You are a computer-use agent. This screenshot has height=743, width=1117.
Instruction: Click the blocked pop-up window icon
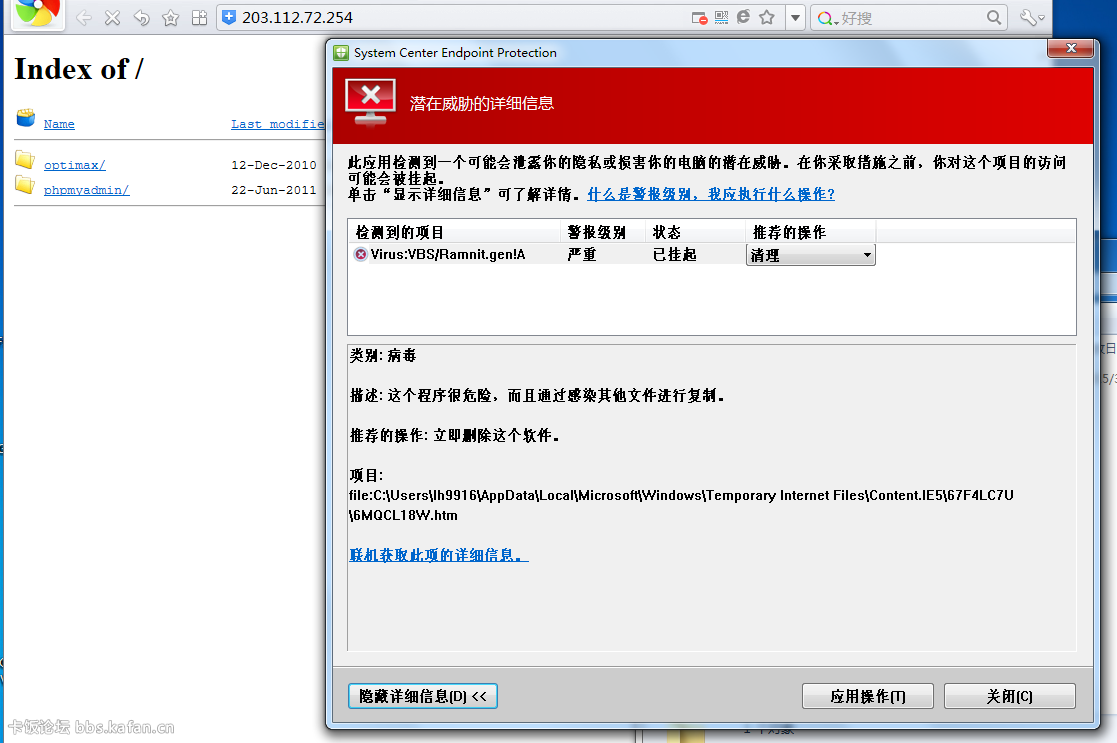(700, 18)
